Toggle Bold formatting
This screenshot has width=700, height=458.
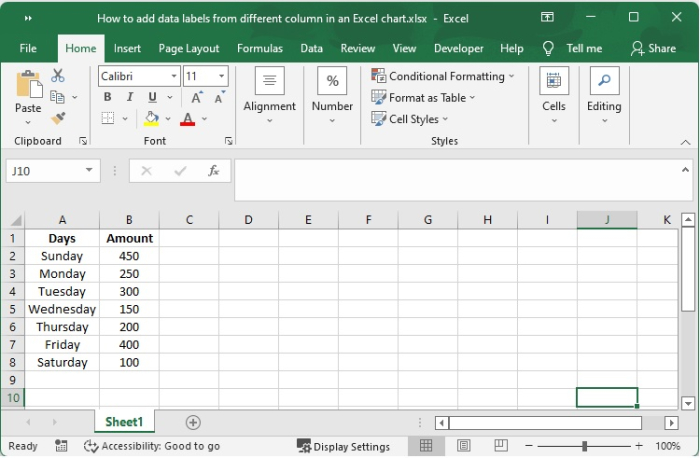pos(108,97)
